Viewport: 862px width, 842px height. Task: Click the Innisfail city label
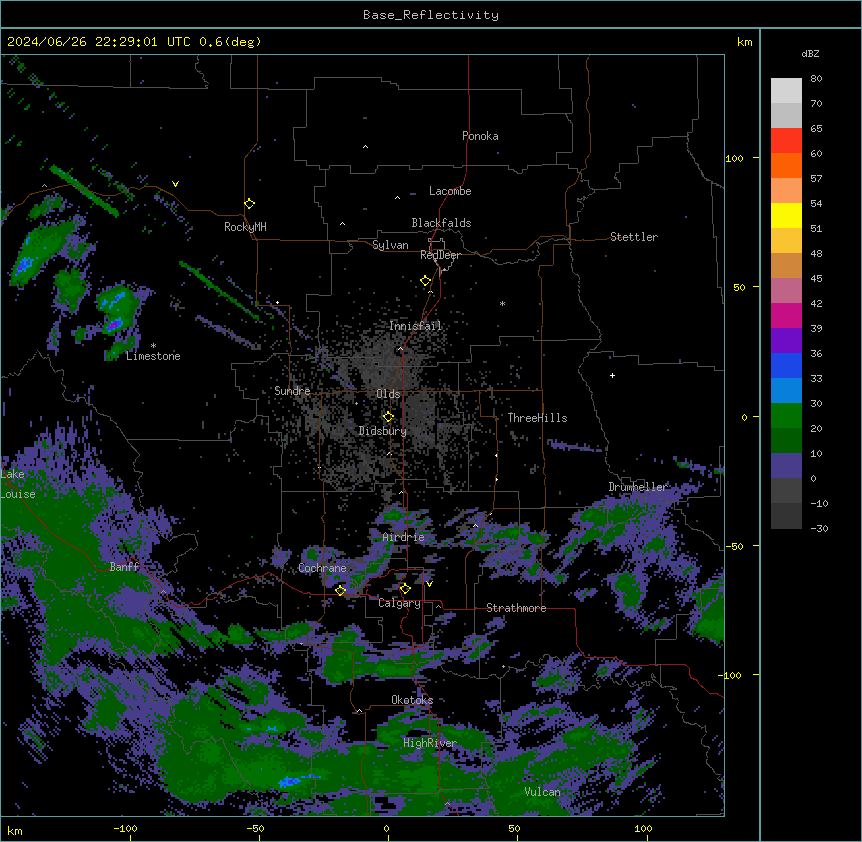[x=416, y=326]
